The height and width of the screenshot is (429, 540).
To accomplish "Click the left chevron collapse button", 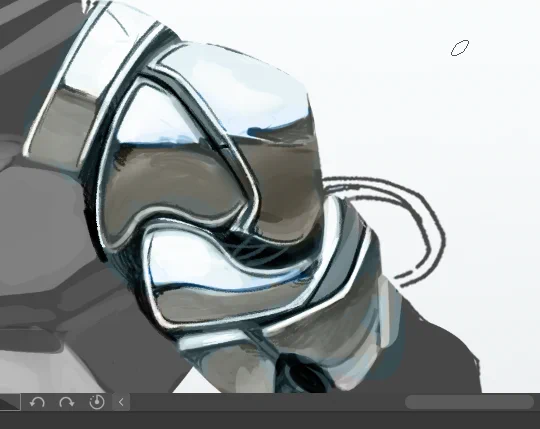I will pyautogui.click(x=121, y=402).
